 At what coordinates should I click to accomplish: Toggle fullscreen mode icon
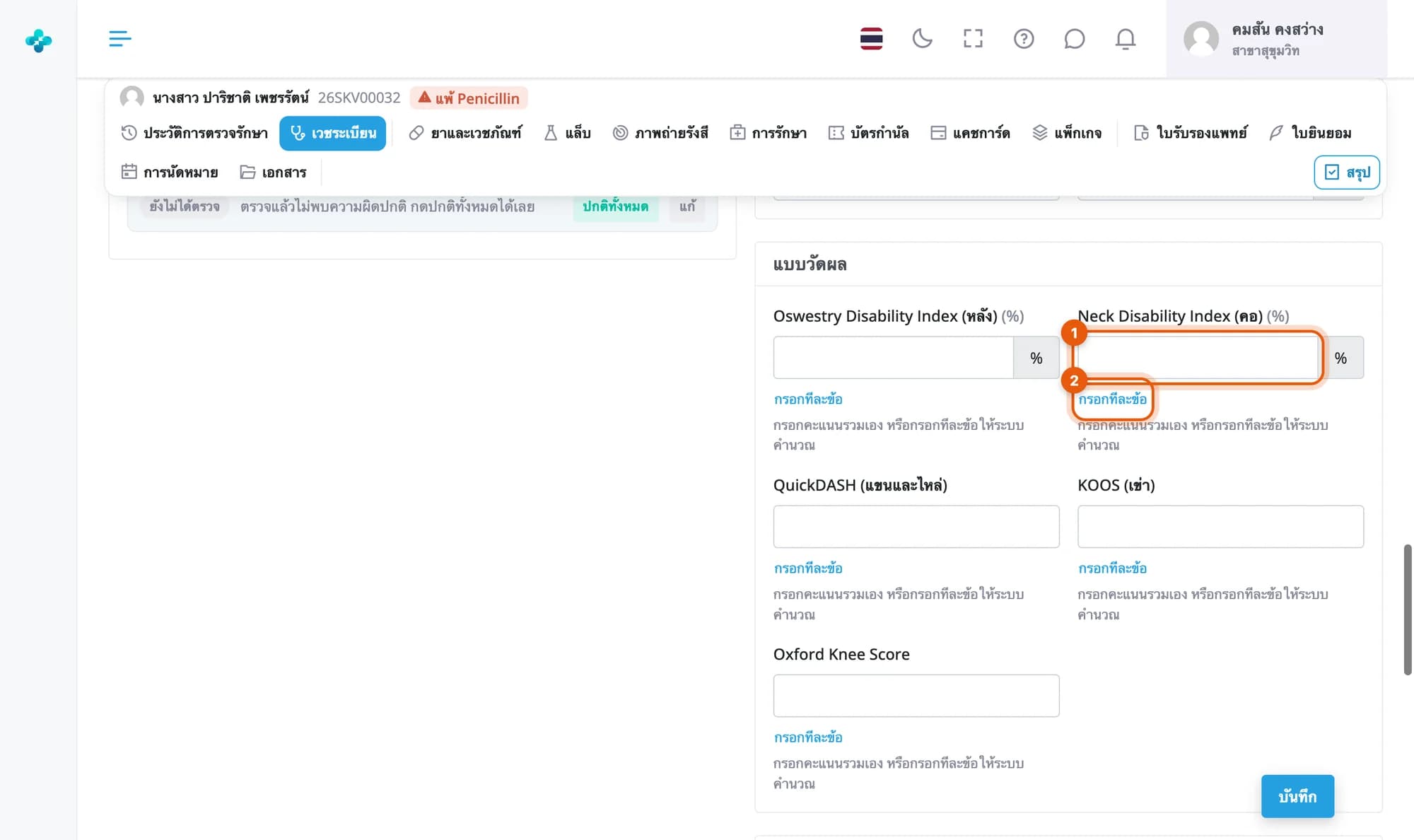pos(973,38)
